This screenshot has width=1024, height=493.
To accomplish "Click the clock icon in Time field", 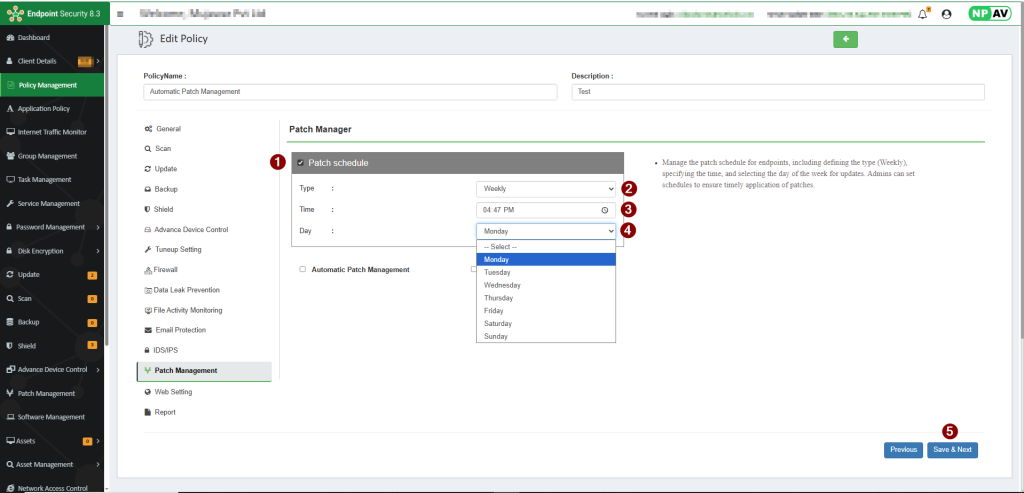I will coord(605,210).
